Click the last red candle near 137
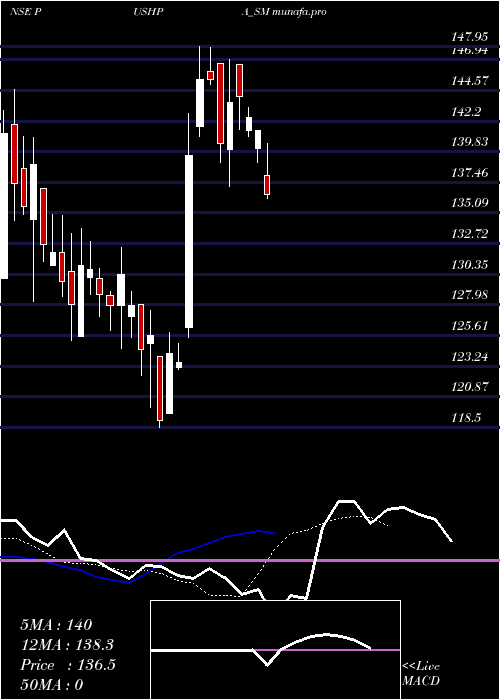Image resolution: width=500 pixels, height=700 pixels. 267,185
